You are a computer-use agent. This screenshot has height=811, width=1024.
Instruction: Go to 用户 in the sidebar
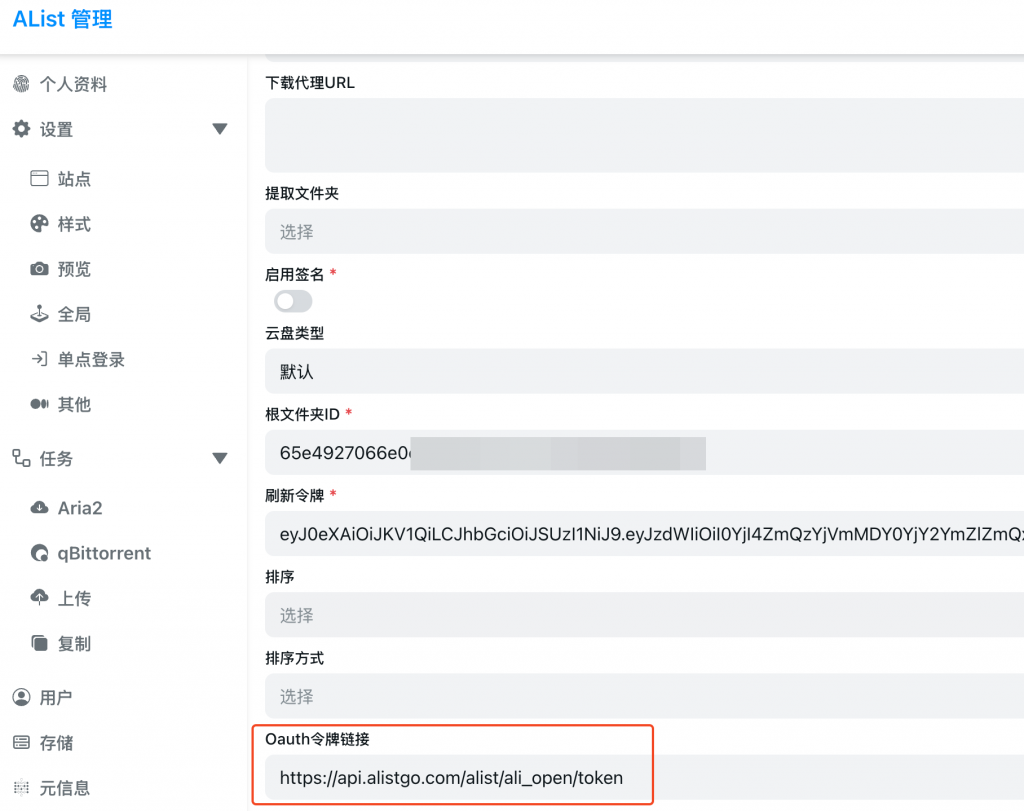pyautogui.click(x=56, y=698)
